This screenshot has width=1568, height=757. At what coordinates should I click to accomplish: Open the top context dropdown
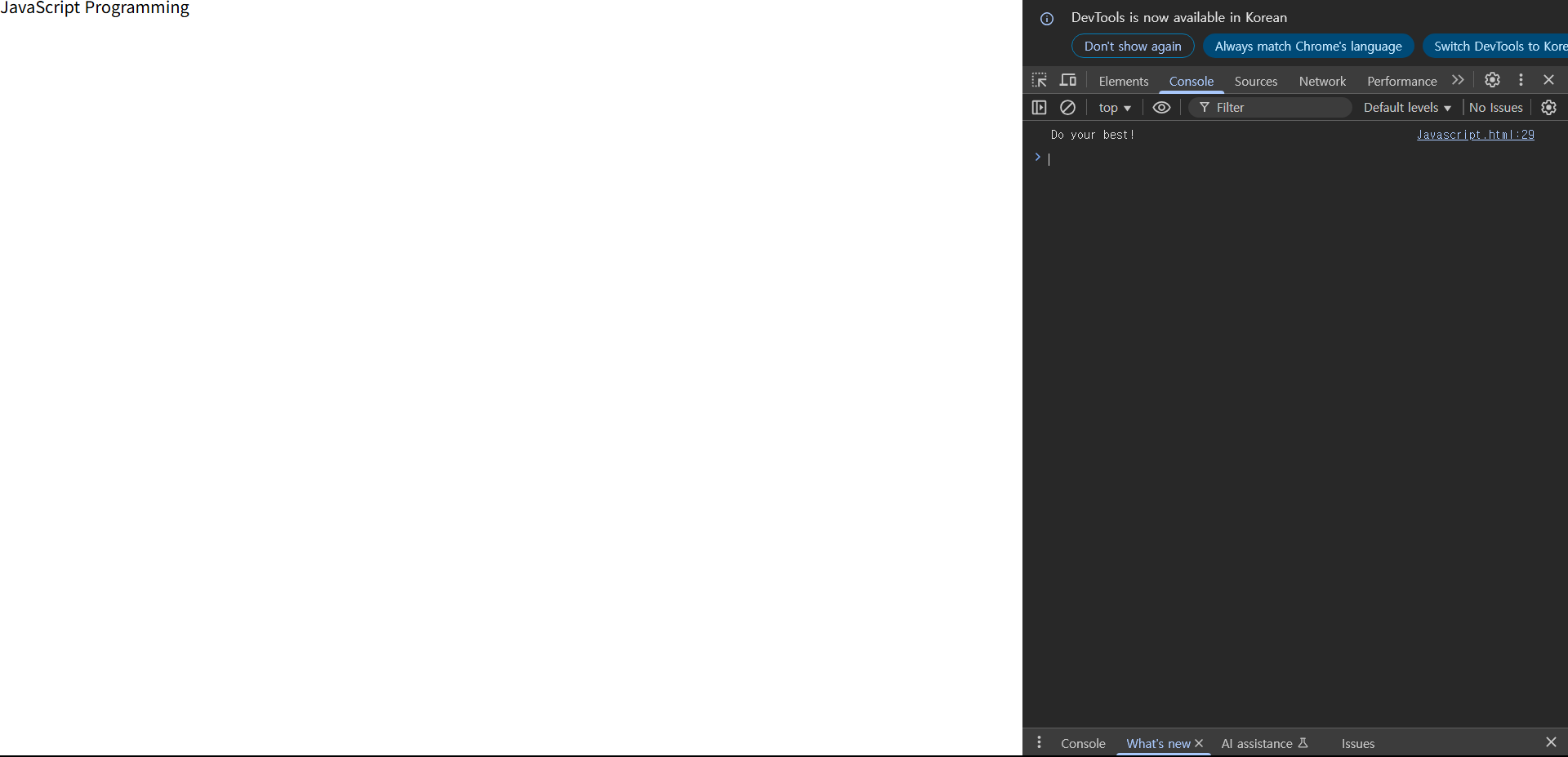coord(1115,108)
